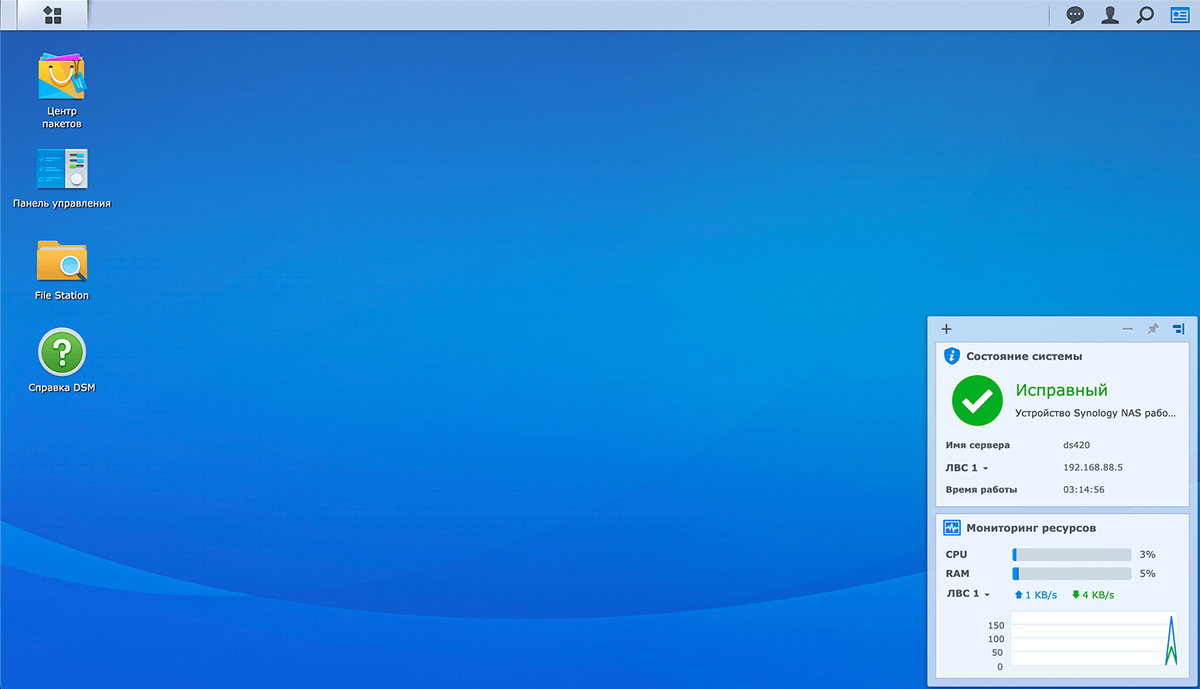The image size is (1200, 689).
Task: Open the search magnifier icon
Action: point(1146,15)
